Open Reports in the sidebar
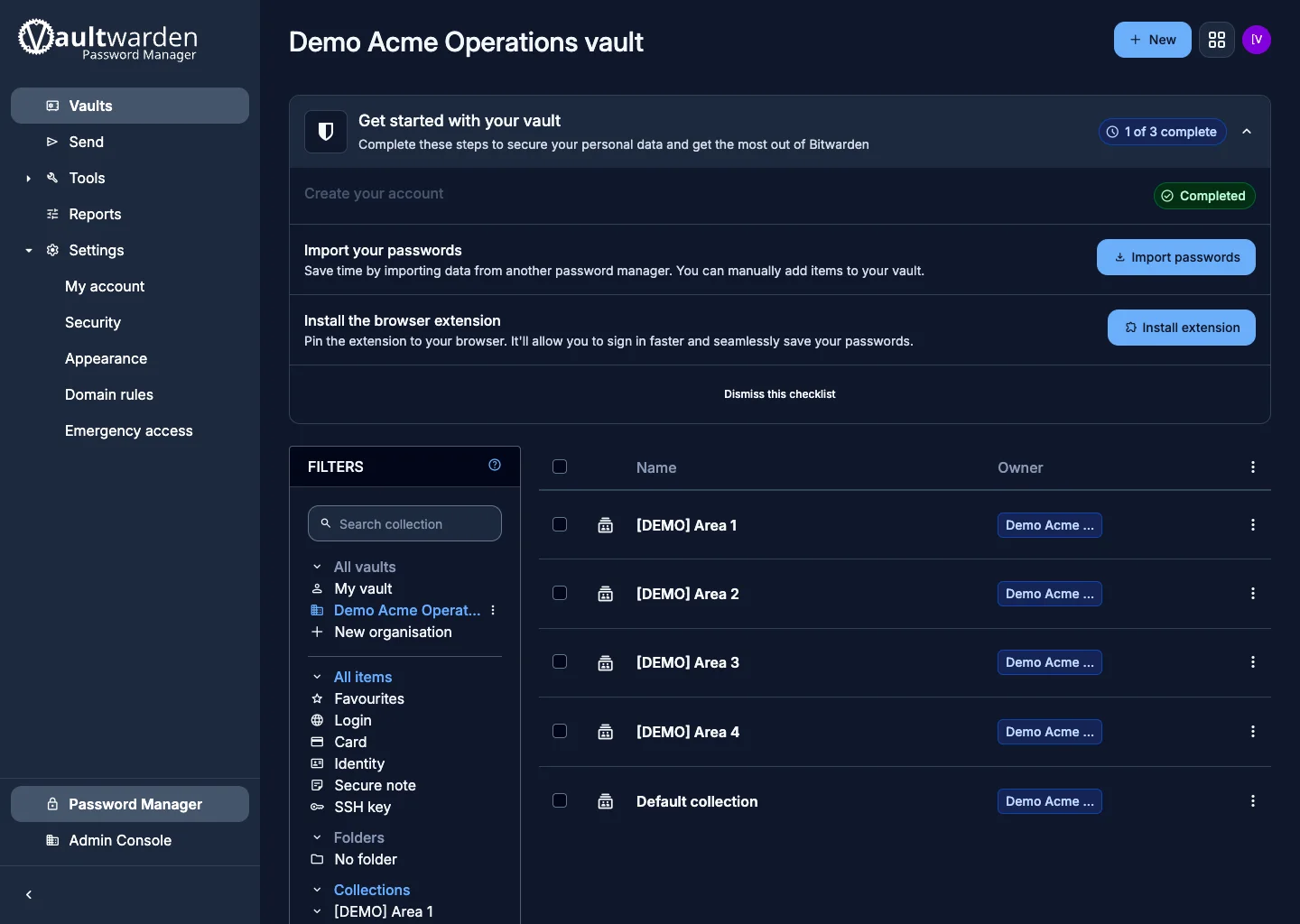This screenshot has height=924, width=1300. (130, 214)
